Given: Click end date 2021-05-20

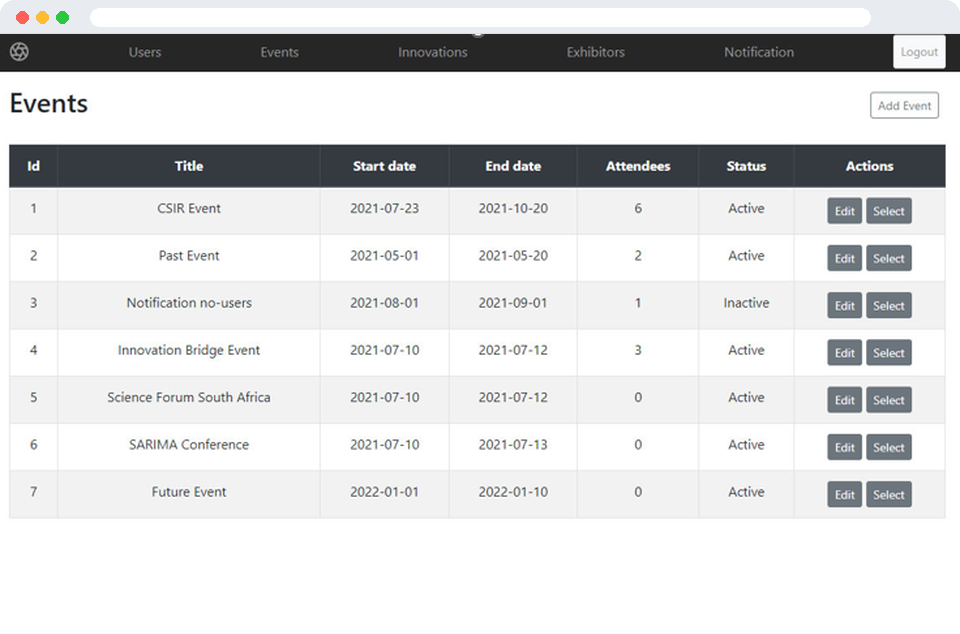Looking at the screenshot, I should click(513, 256).
